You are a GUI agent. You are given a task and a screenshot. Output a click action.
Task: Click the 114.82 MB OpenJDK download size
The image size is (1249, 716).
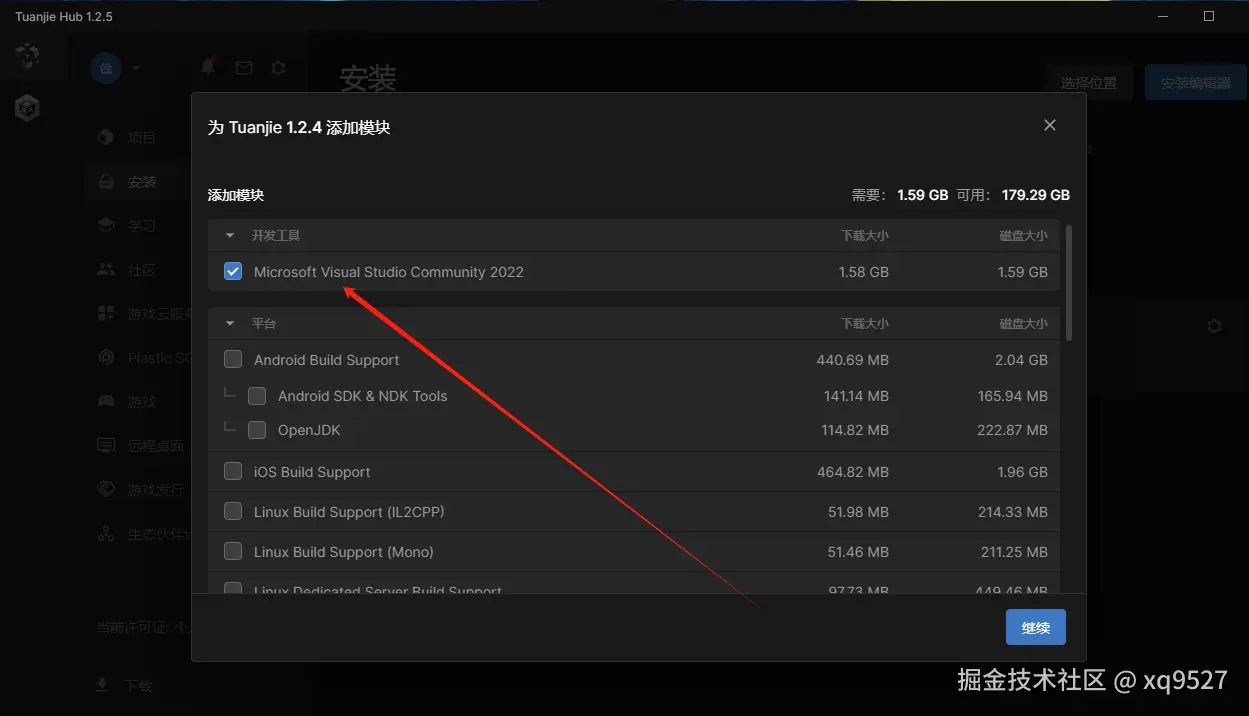click(x=855, y=430)
